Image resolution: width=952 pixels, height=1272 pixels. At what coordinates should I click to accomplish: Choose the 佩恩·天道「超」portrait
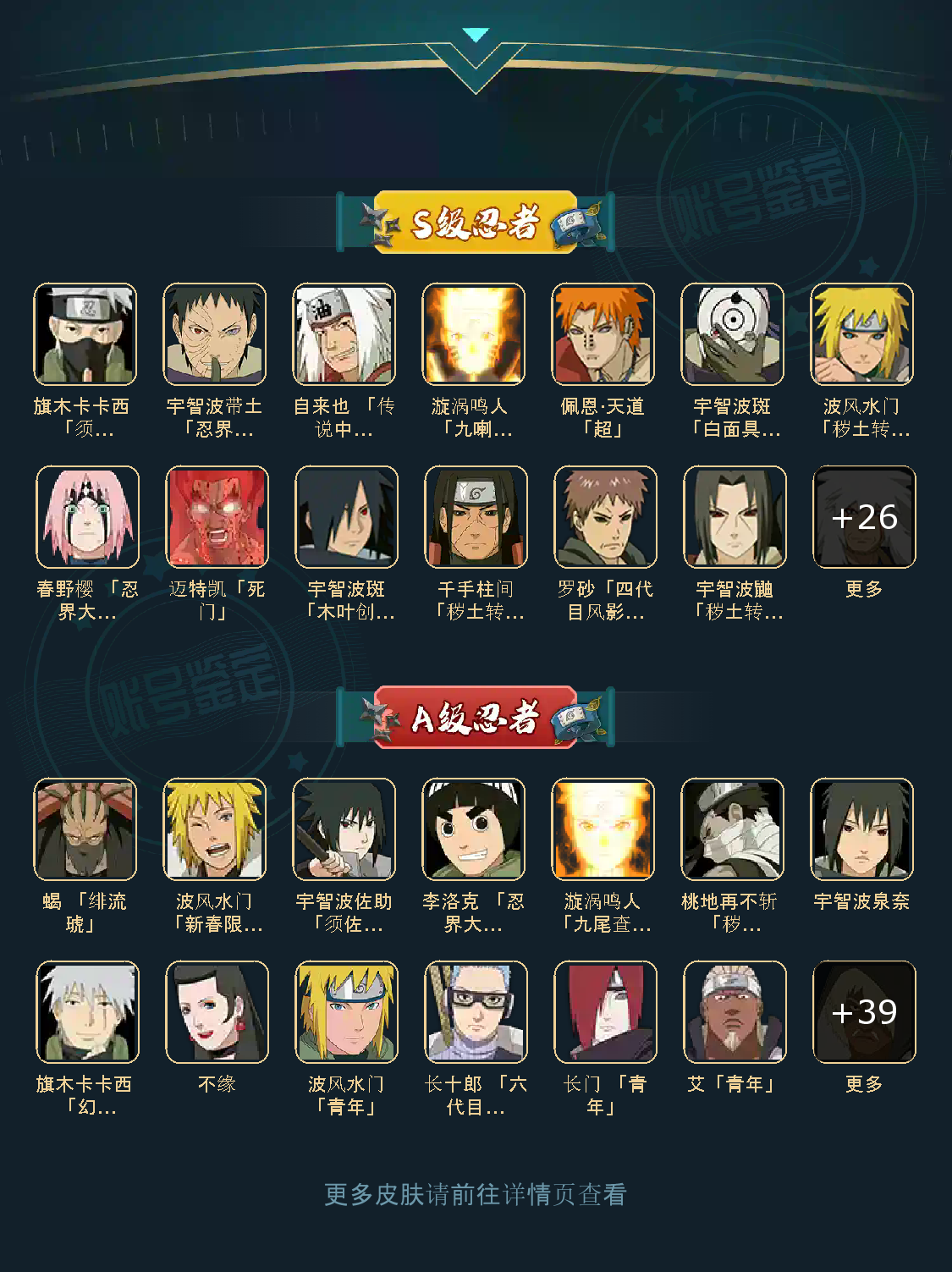pyautogui.click(x=603, y=334)
